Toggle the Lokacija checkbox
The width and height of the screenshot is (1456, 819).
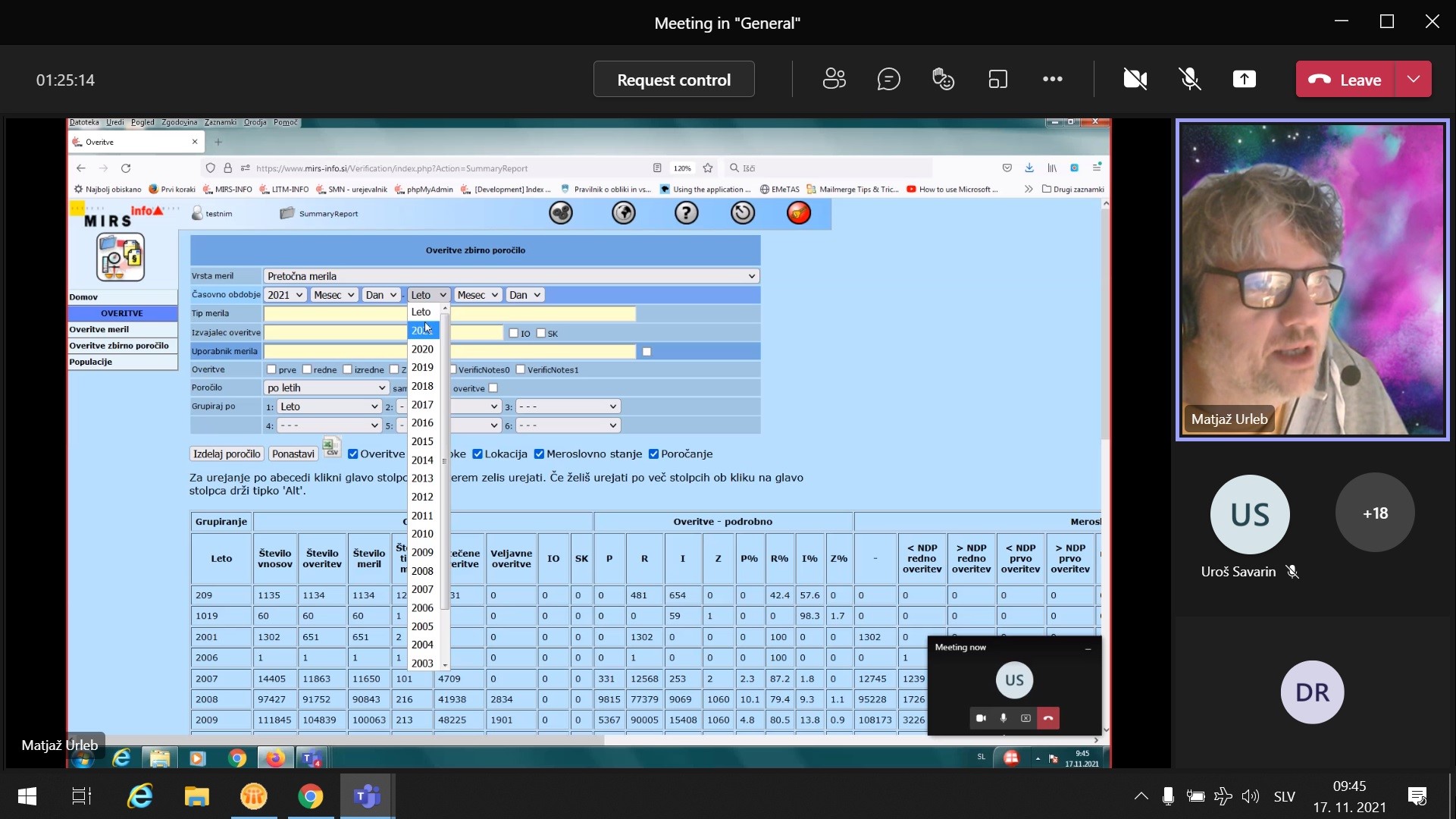pos(478,454)
